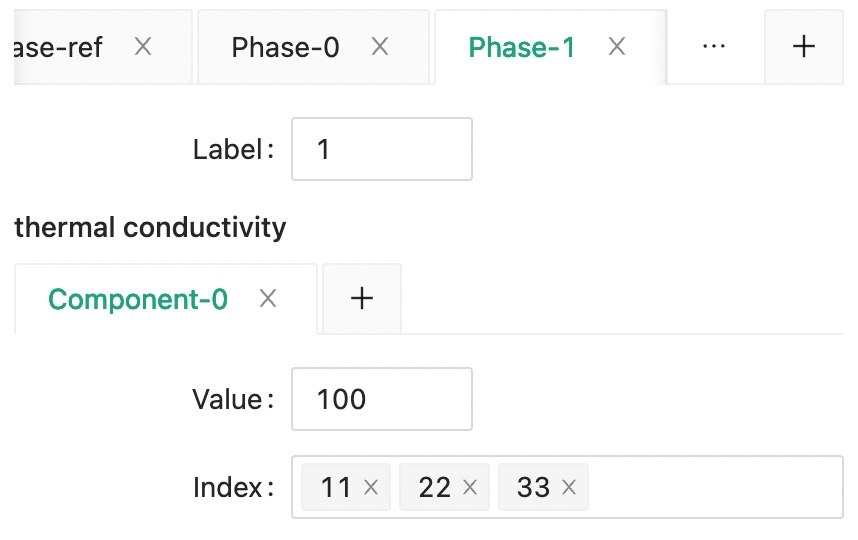858x540 pixels.
Task: Remove the Component-0 tab via its X
Action: 268,299
